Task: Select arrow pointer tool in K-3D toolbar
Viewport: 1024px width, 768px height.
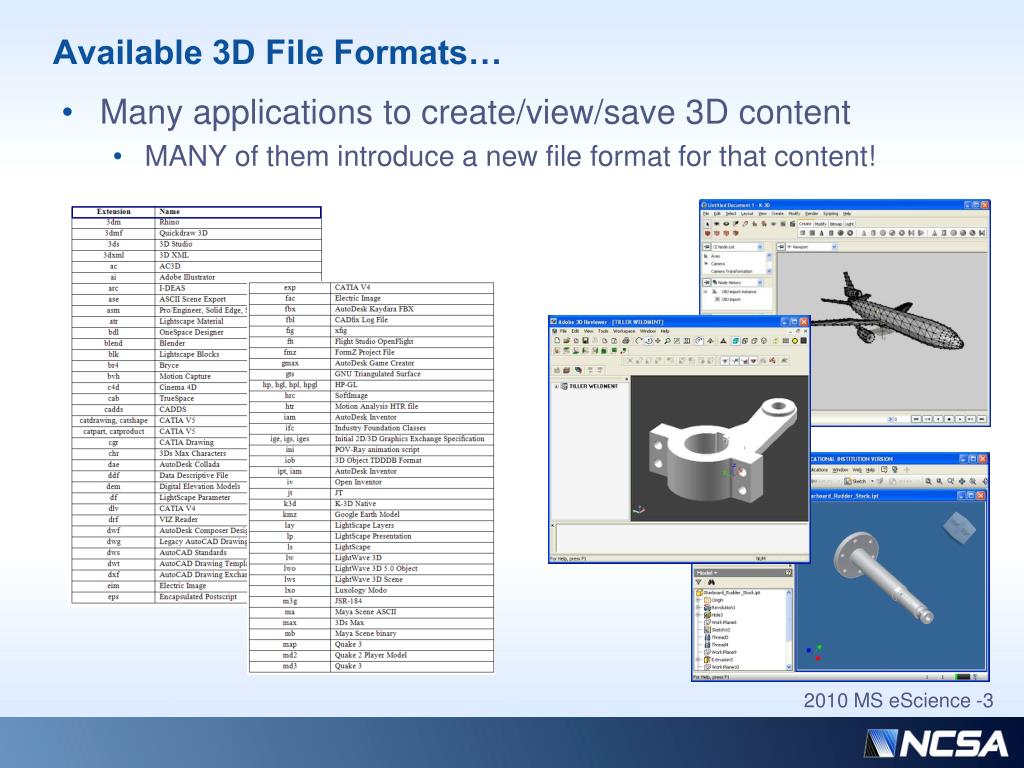Action: pyautogui.click(x=707, y=223)
